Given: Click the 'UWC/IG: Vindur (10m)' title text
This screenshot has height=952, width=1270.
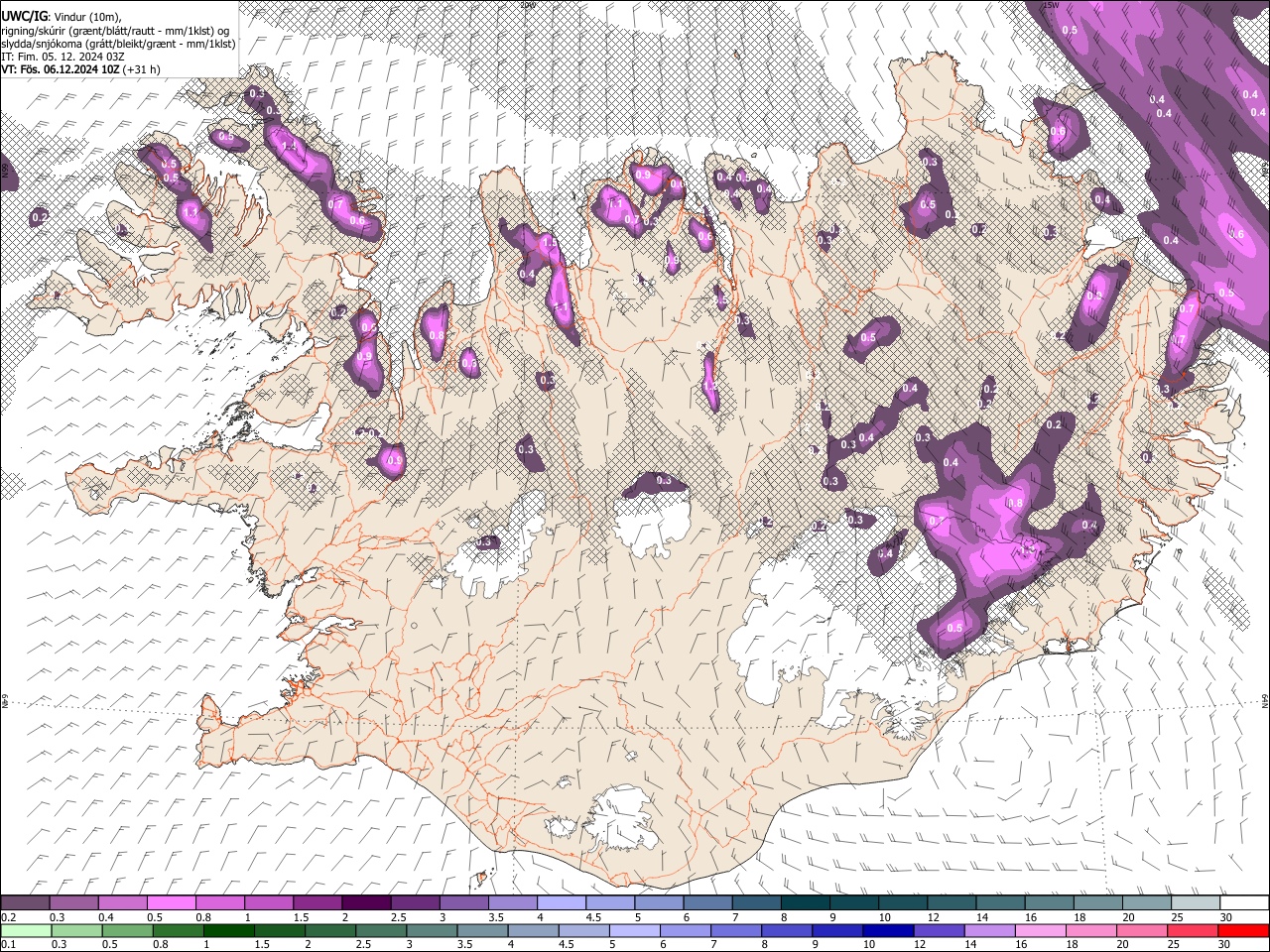Looking at the screenshot, I should [x=61, y=17].
